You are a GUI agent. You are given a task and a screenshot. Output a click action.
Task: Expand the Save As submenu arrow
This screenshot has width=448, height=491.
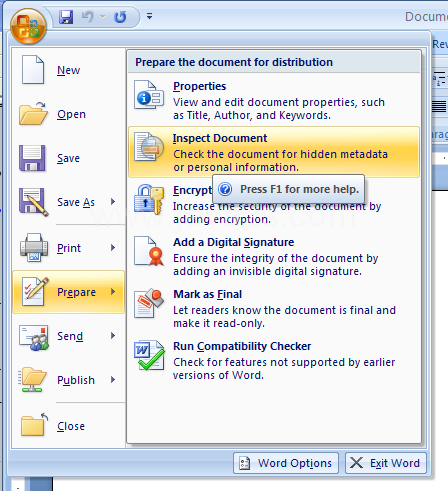click(x=113, y=202)
